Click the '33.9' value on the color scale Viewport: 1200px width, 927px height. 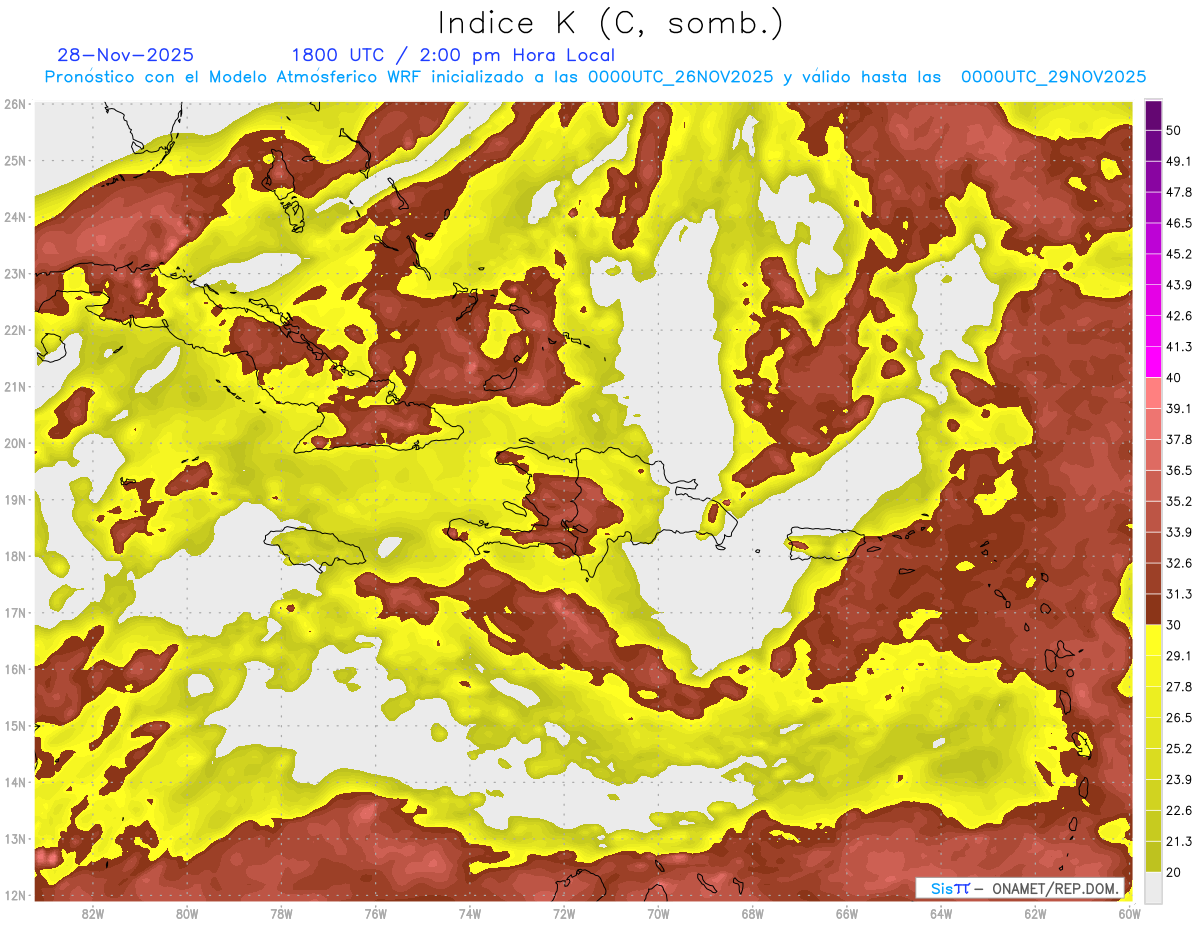point(1179,532)
